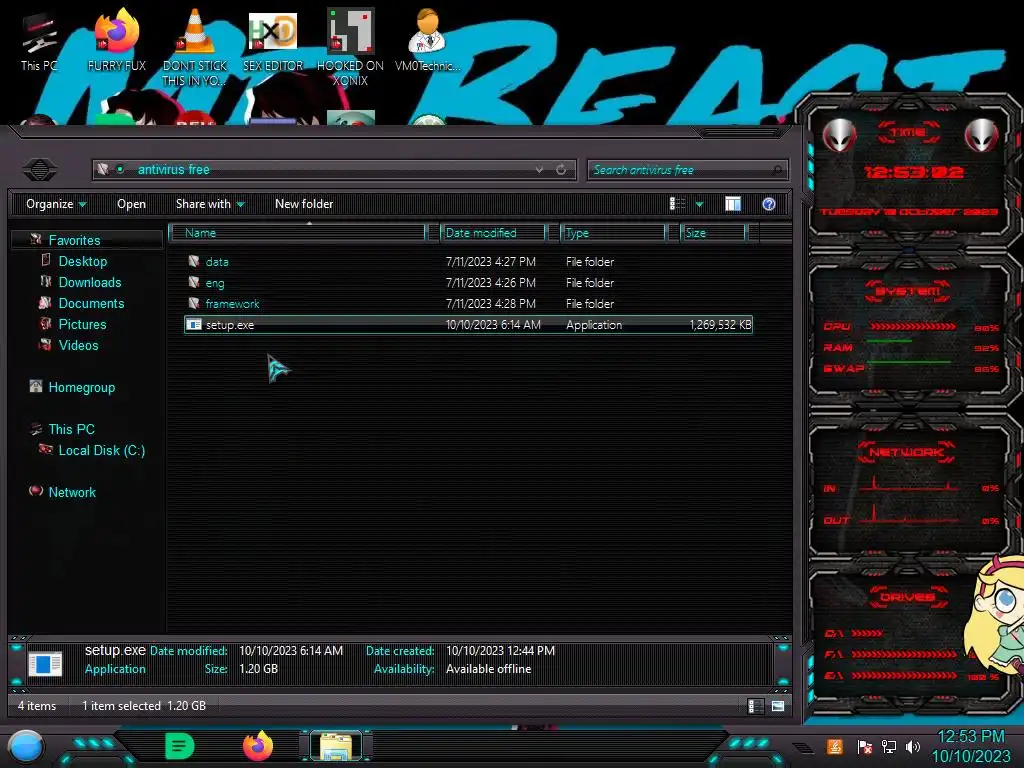The width and height of the screenshot is (1024, 768).
Task: Focus the Search antivirus free box
Action: (x=687, y=170)
